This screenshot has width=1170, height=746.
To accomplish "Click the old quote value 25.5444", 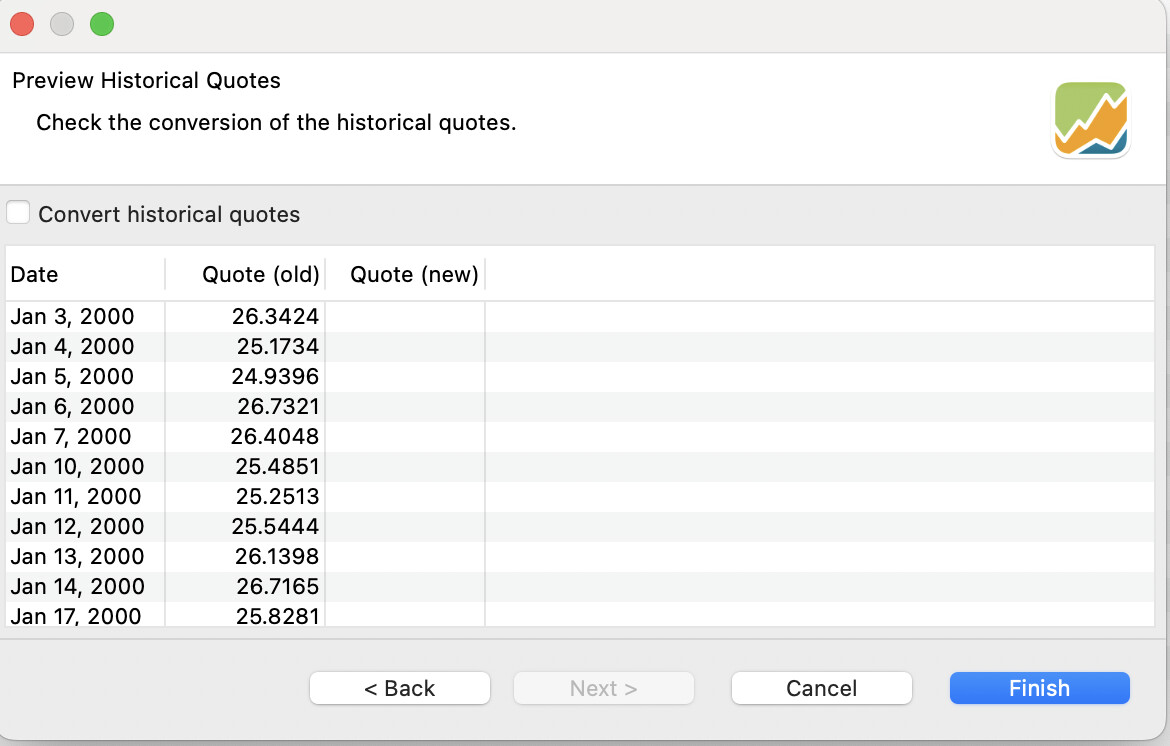I will click(277, 527).
